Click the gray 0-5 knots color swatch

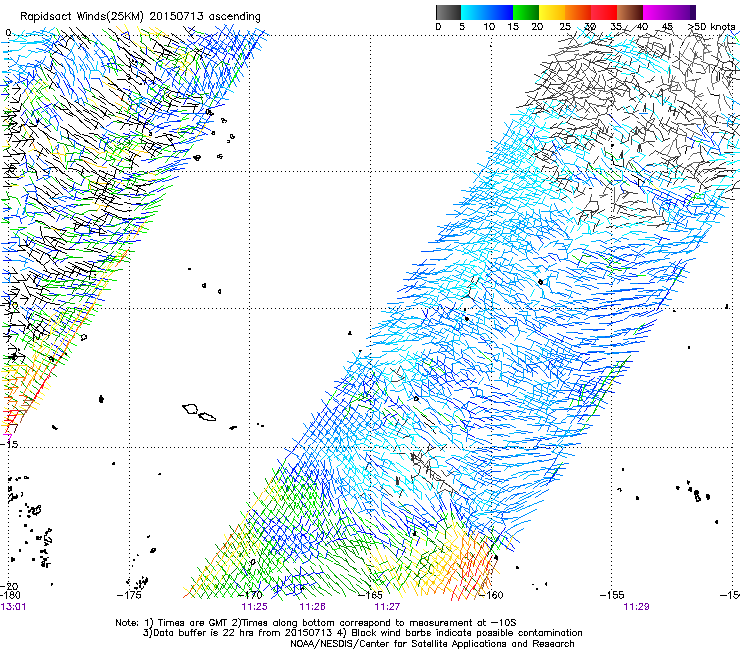coord(448,12)
